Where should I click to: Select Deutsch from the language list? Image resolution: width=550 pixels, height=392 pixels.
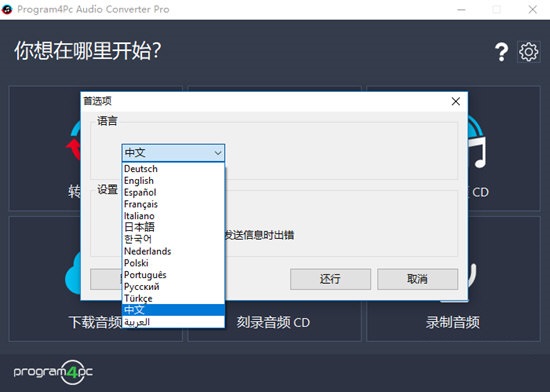click(x=173, y=169)
